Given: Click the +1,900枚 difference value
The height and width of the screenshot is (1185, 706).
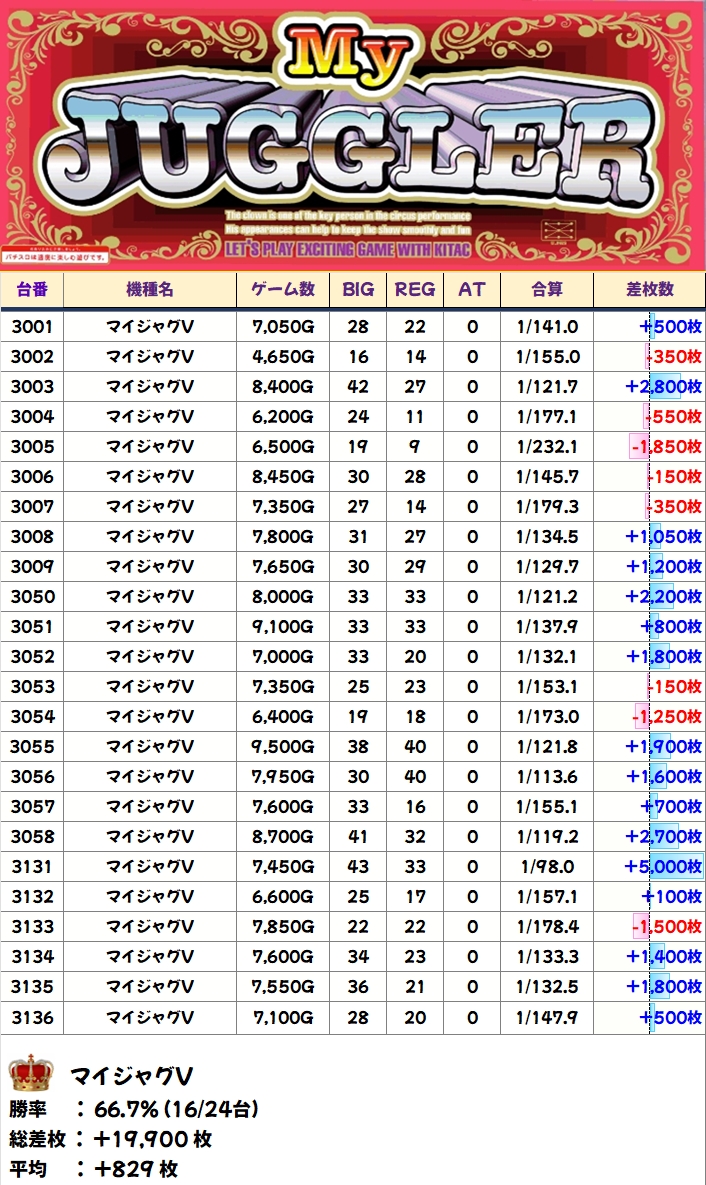Looking at the screenshot, I should point(664,747).
